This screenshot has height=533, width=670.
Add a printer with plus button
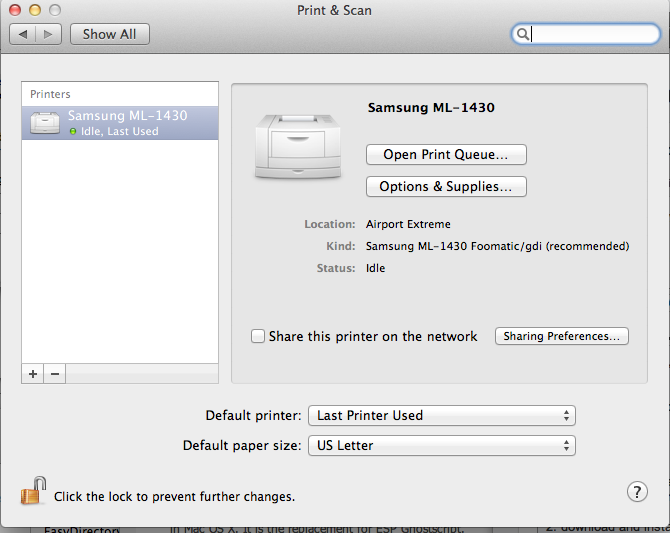(x=33, y=374)
